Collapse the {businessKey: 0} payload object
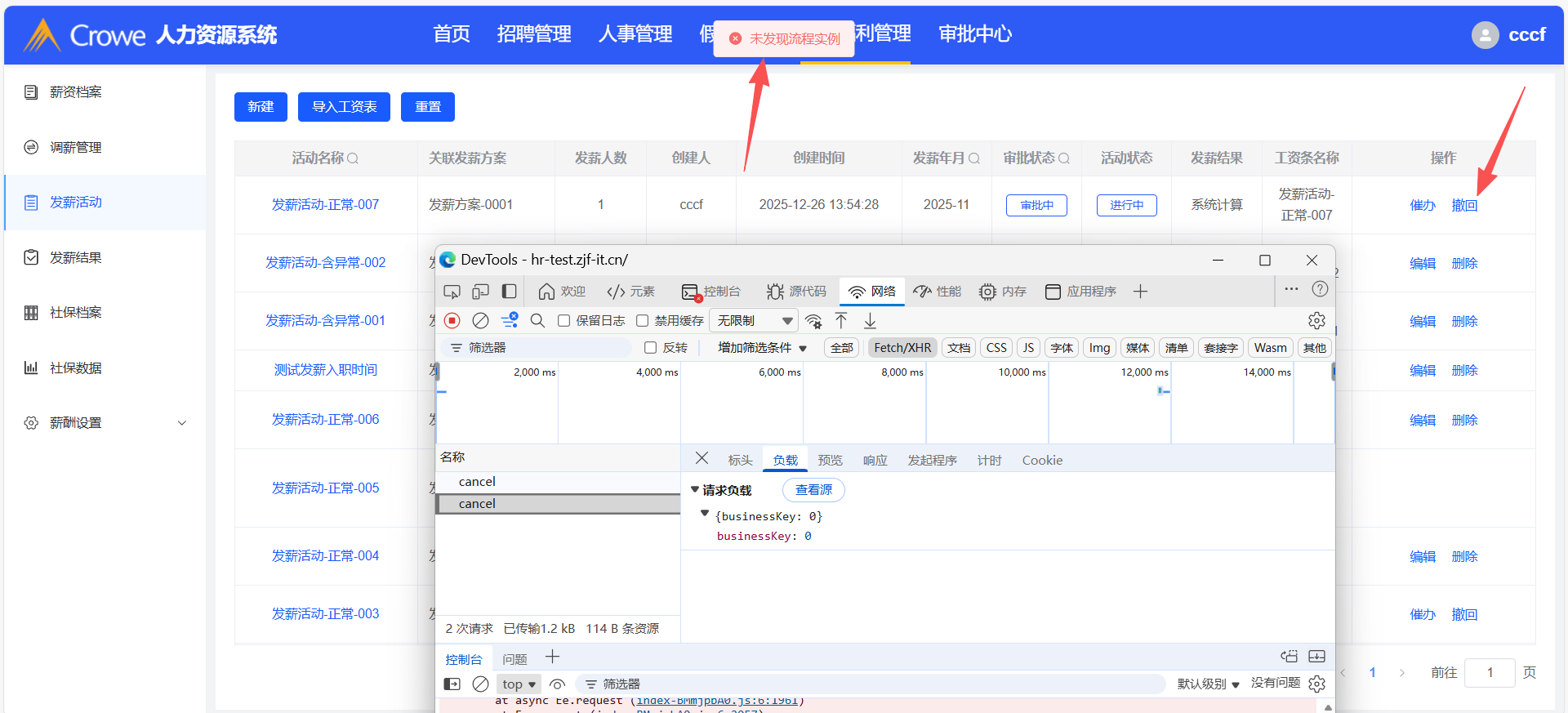Image resolution: width=1568 pixels, height=713 pixels. (705, 514)
